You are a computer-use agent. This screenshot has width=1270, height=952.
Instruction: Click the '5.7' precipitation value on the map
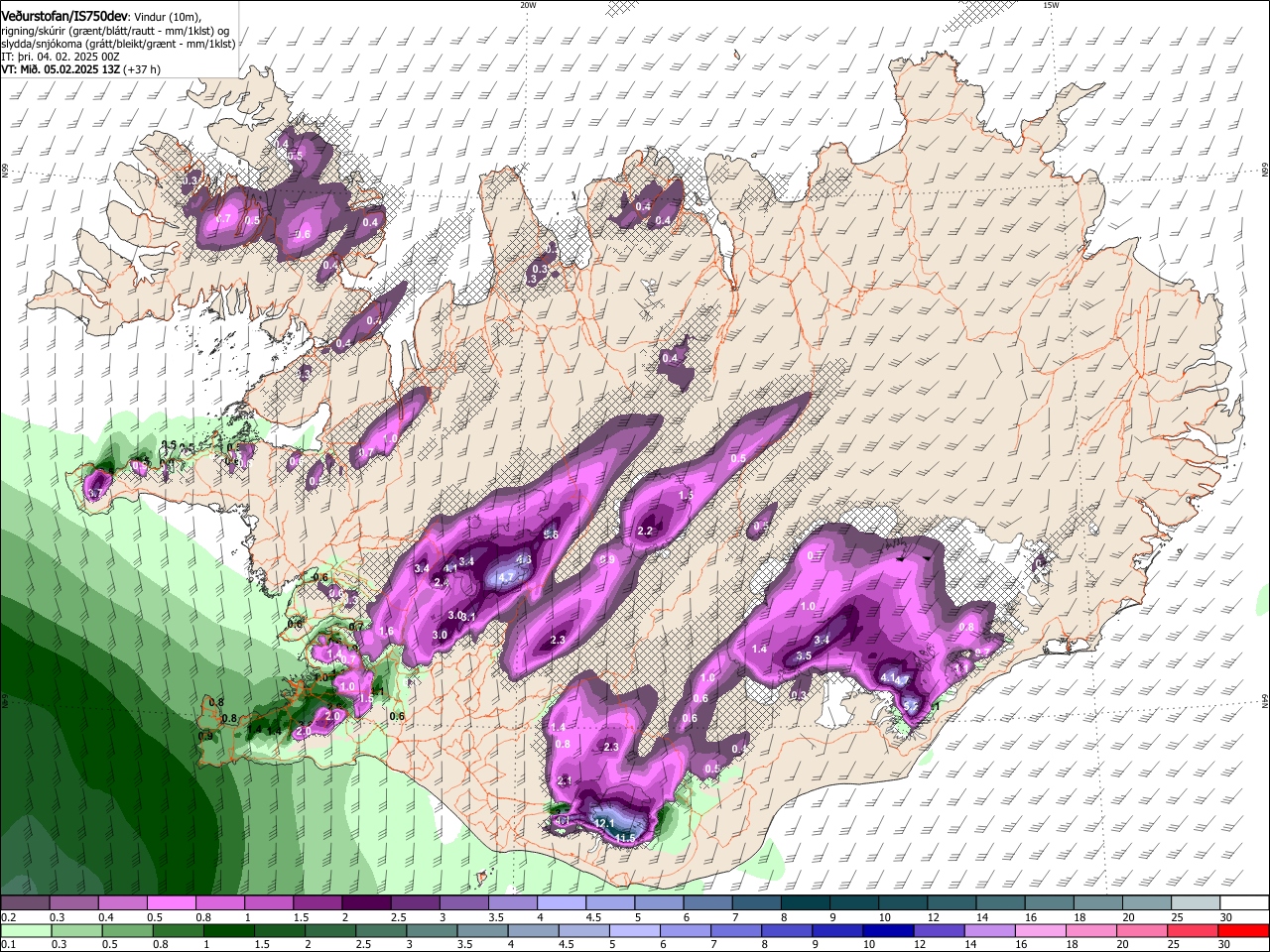[911, 705]
